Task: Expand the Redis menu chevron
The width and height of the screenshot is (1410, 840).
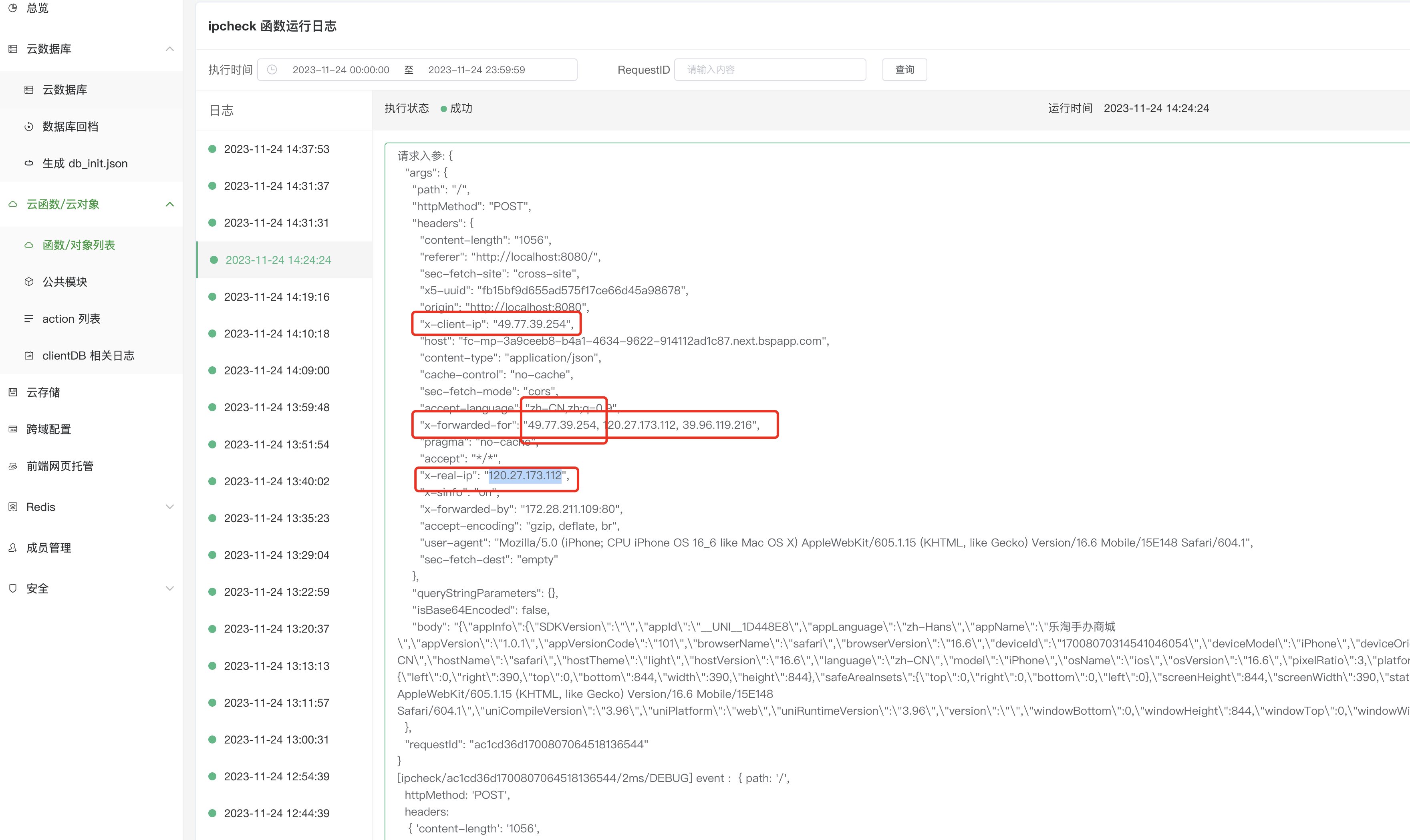Action: (169, 506)
